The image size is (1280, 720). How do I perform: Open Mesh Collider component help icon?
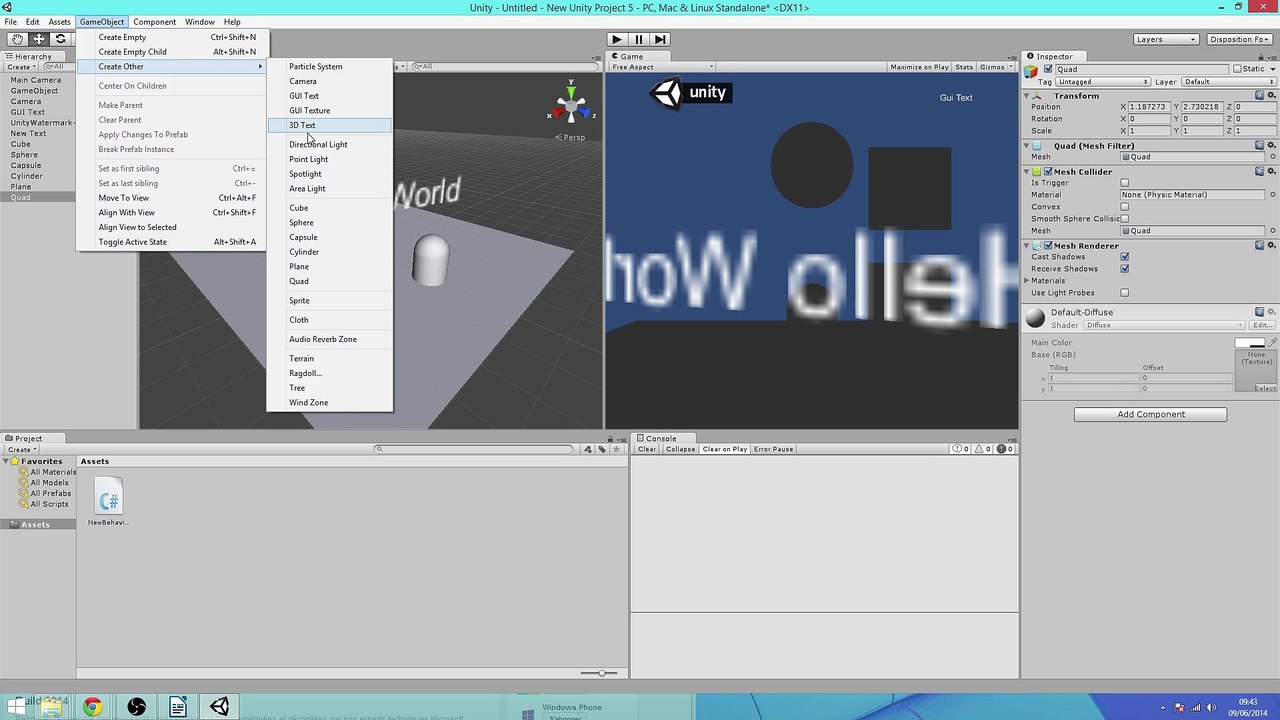point(1260,172)
